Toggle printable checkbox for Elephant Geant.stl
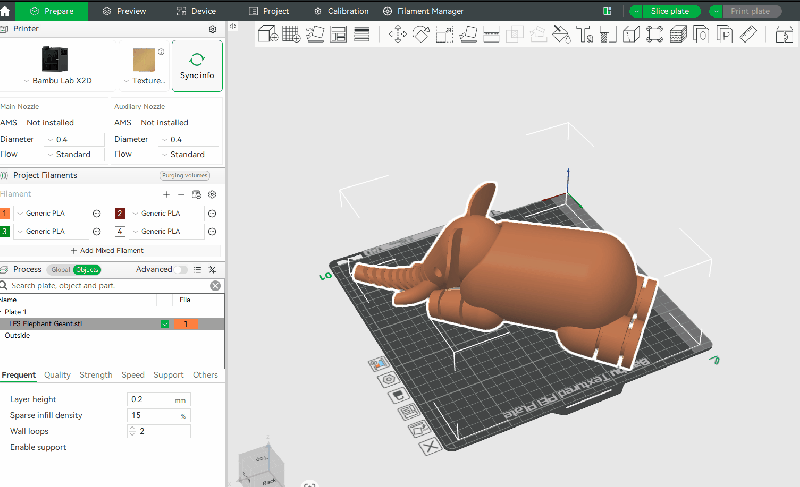 (165, 324)
